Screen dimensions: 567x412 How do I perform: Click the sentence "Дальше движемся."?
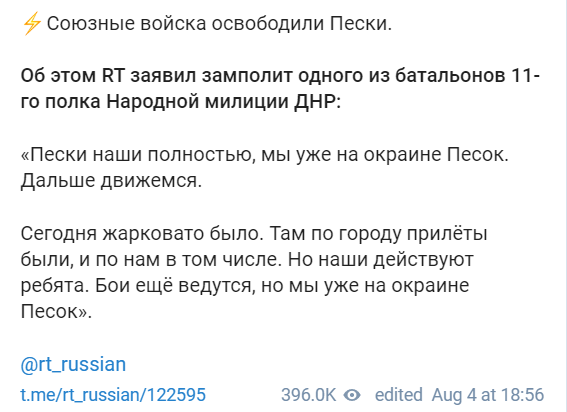(111, 180)
